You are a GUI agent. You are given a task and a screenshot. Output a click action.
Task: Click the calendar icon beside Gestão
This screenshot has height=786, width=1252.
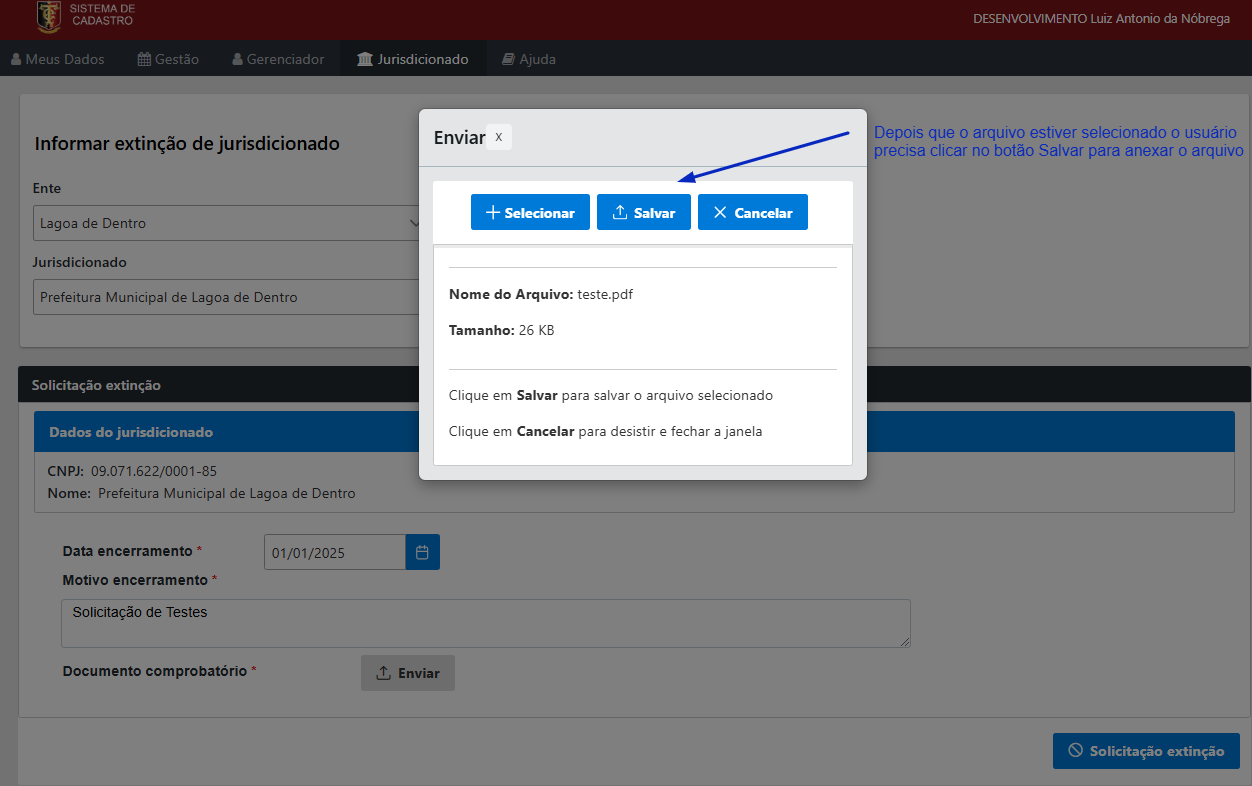point(144,59)
